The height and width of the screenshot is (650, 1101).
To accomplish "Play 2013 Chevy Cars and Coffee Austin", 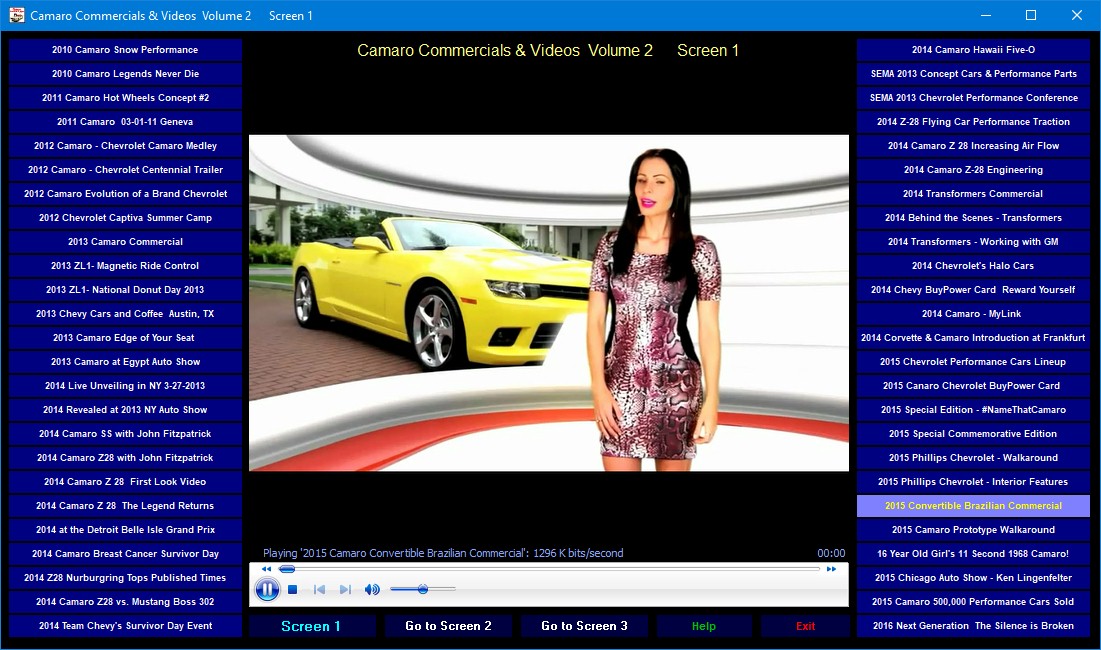I will (125, 314).
